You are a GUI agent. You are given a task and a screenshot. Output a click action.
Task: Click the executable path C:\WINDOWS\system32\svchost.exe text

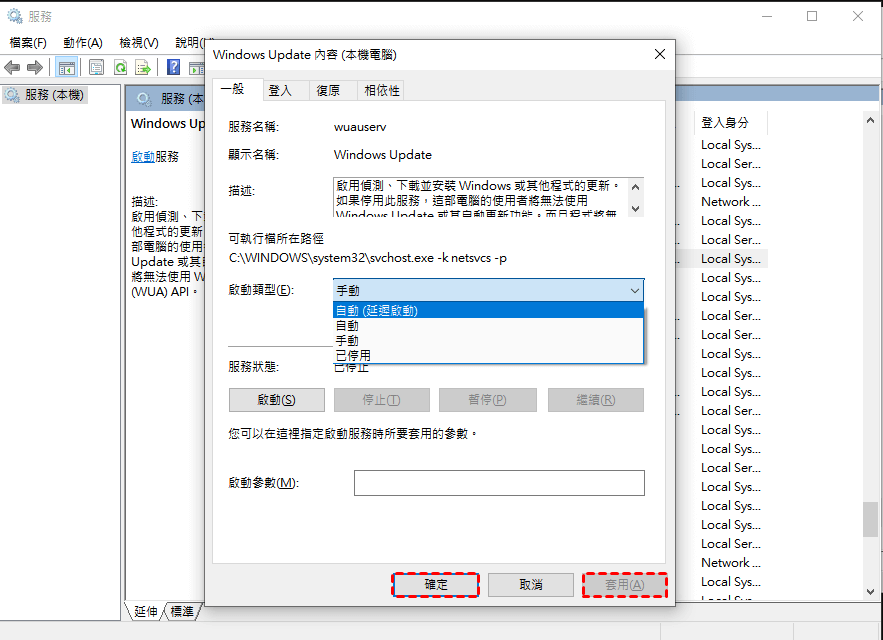(x=367, y=258)
